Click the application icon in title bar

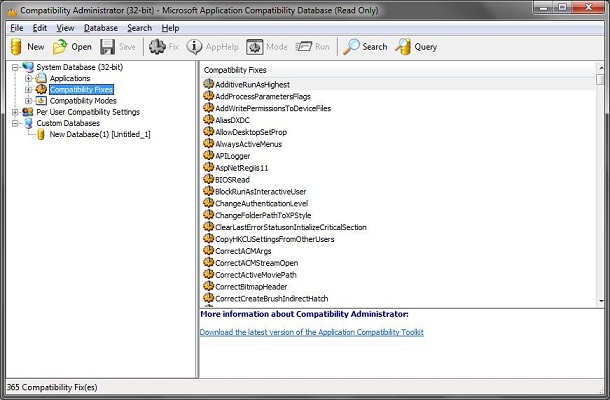click(12, 11)
